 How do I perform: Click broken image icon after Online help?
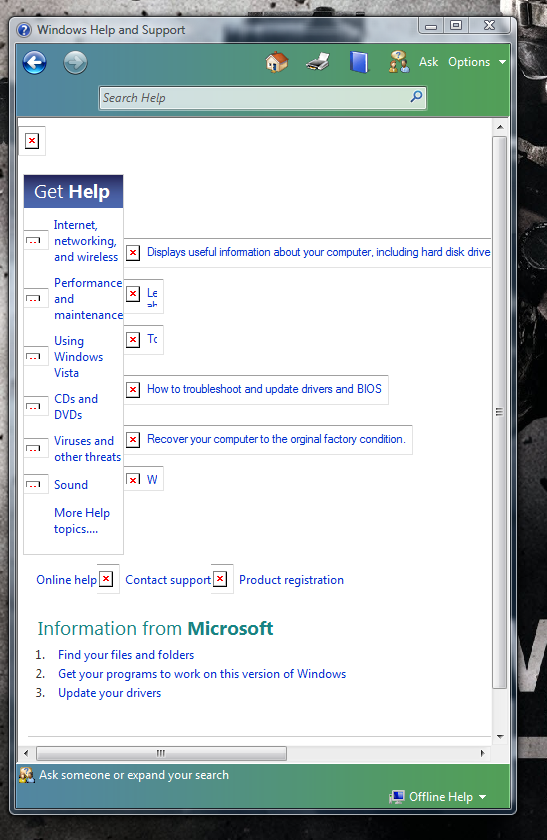click(x=106, y=579)
